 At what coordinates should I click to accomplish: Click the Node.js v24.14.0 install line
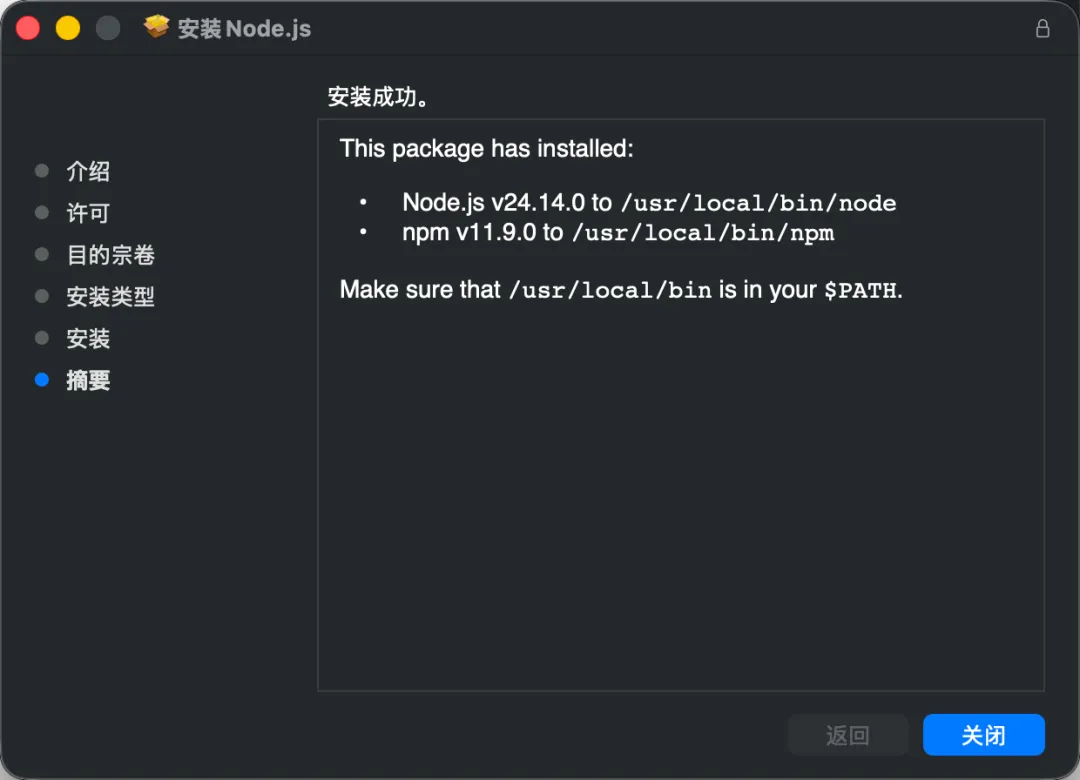coord(649,203)
